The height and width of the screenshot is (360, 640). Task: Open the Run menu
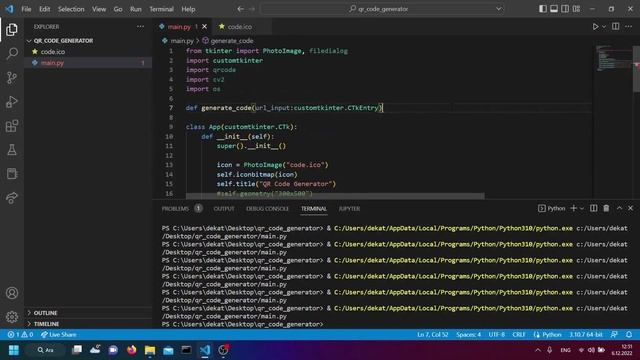pyautogui.click(x=136, y=9)
